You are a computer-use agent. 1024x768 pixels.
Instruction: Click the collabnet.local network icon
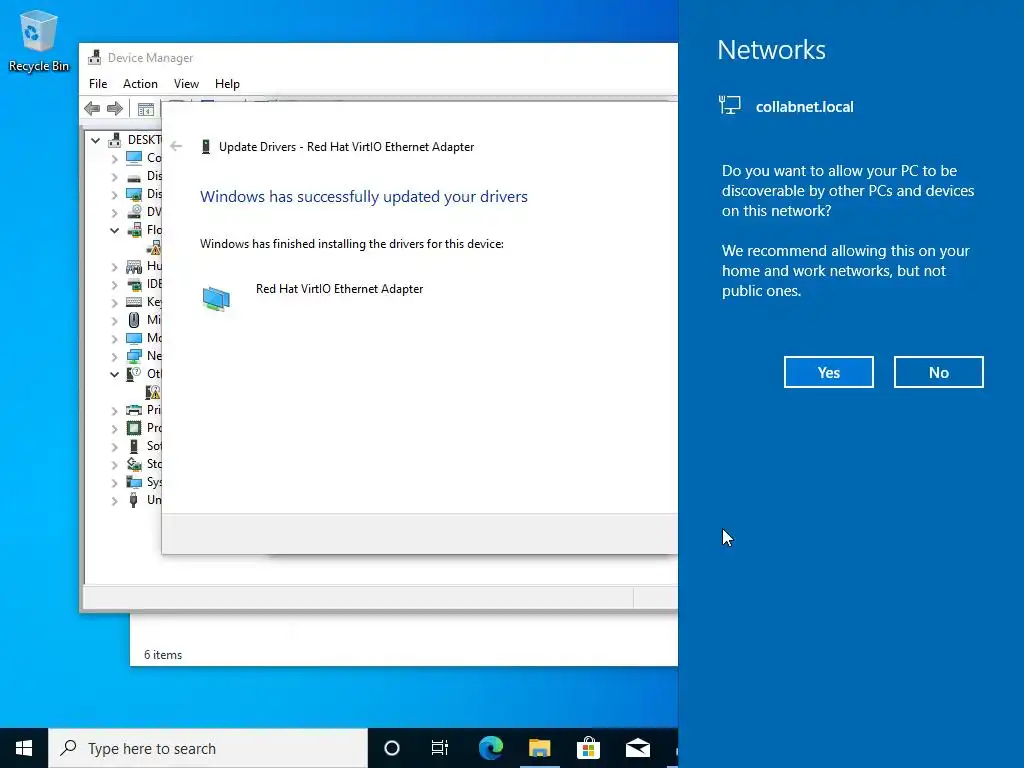click(x=730, y=105)
